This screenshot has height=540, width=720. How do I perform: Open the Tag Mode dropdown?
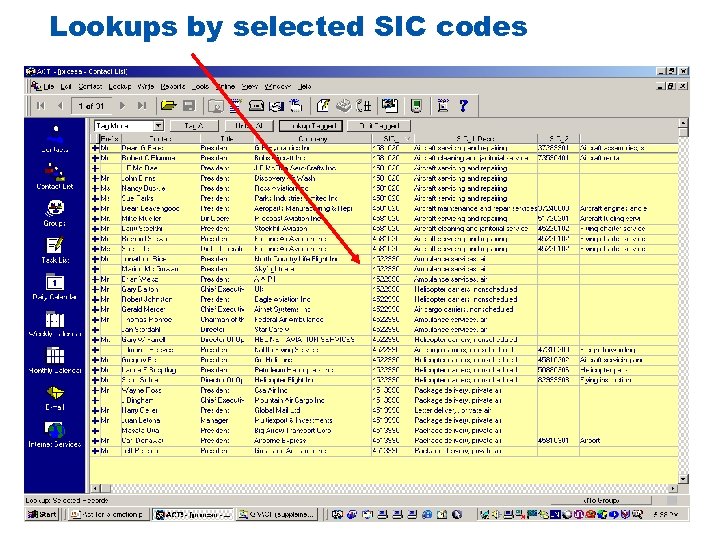(158, 126)
